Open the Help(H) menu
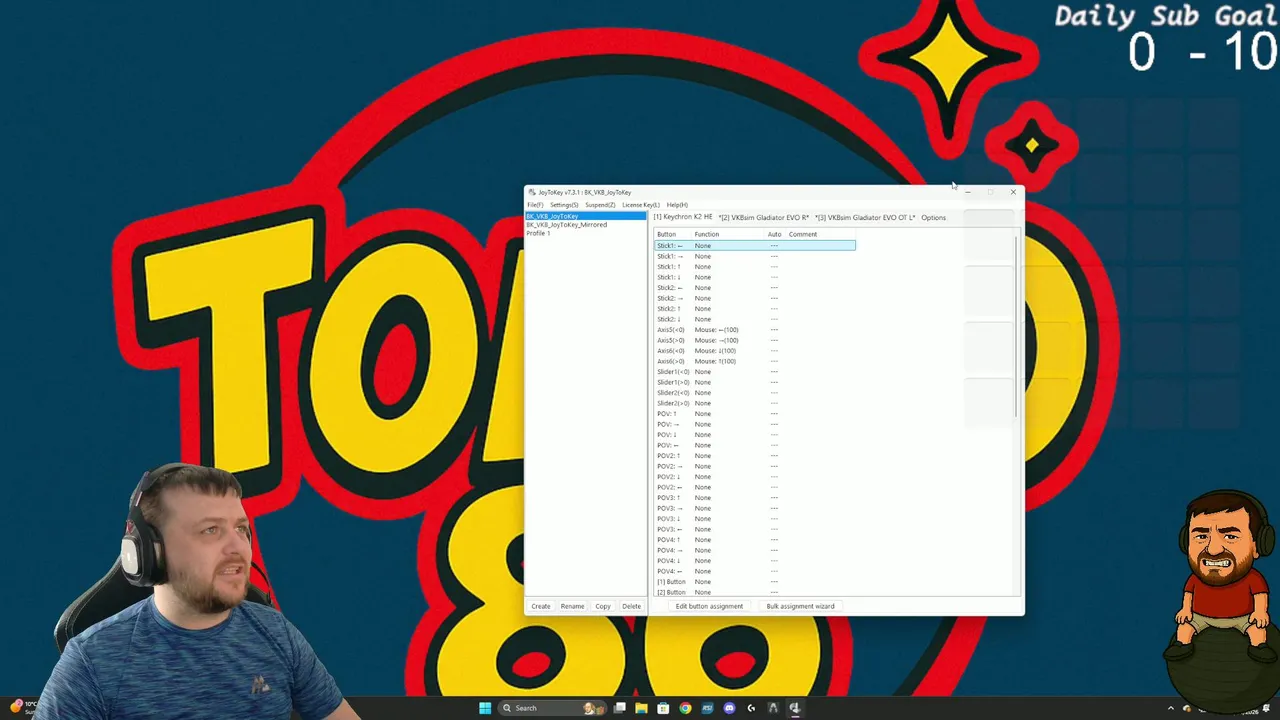Image resolution: width=1280 pixels, height=720 pixels. (x=677, y=205)
